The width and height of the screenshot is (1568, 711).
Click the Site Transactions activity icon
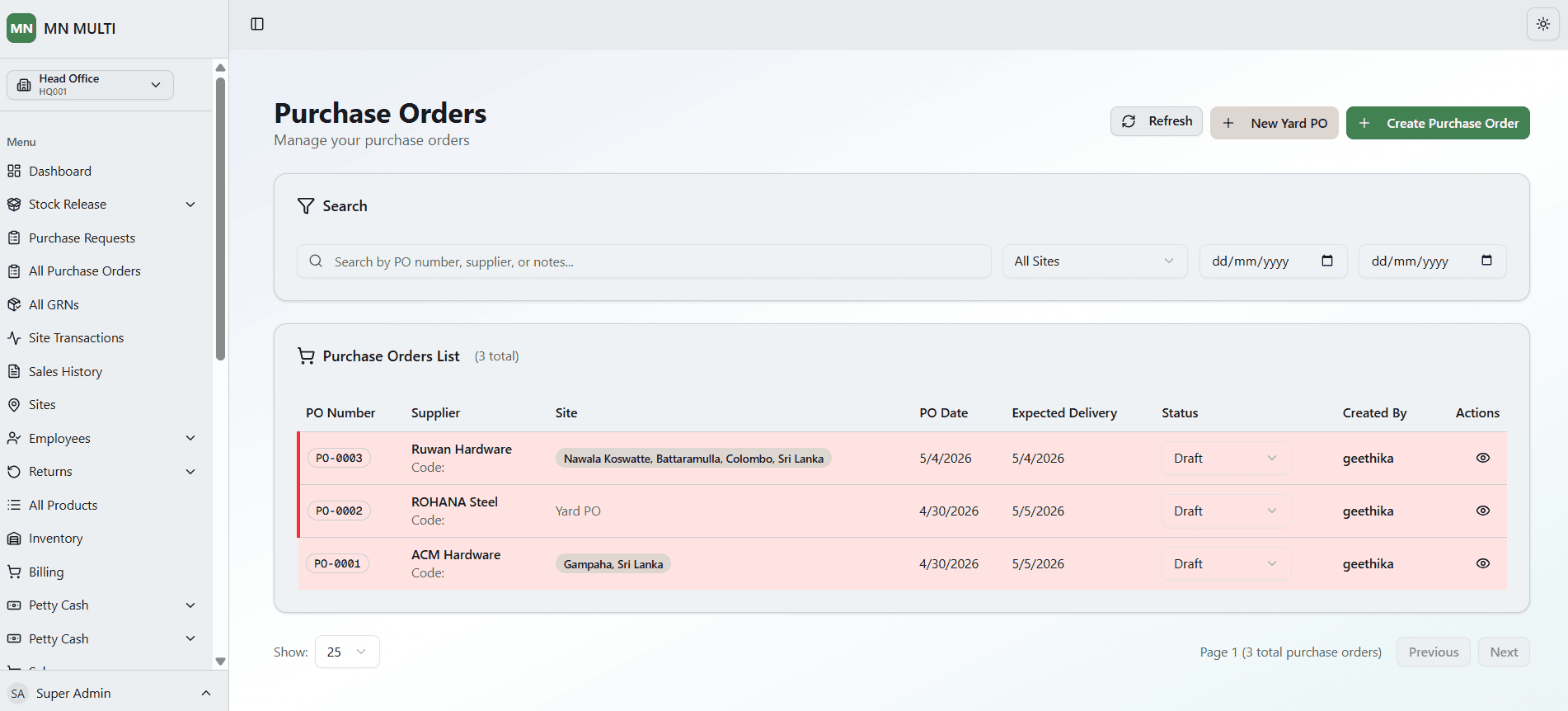(x=14, y=338)
